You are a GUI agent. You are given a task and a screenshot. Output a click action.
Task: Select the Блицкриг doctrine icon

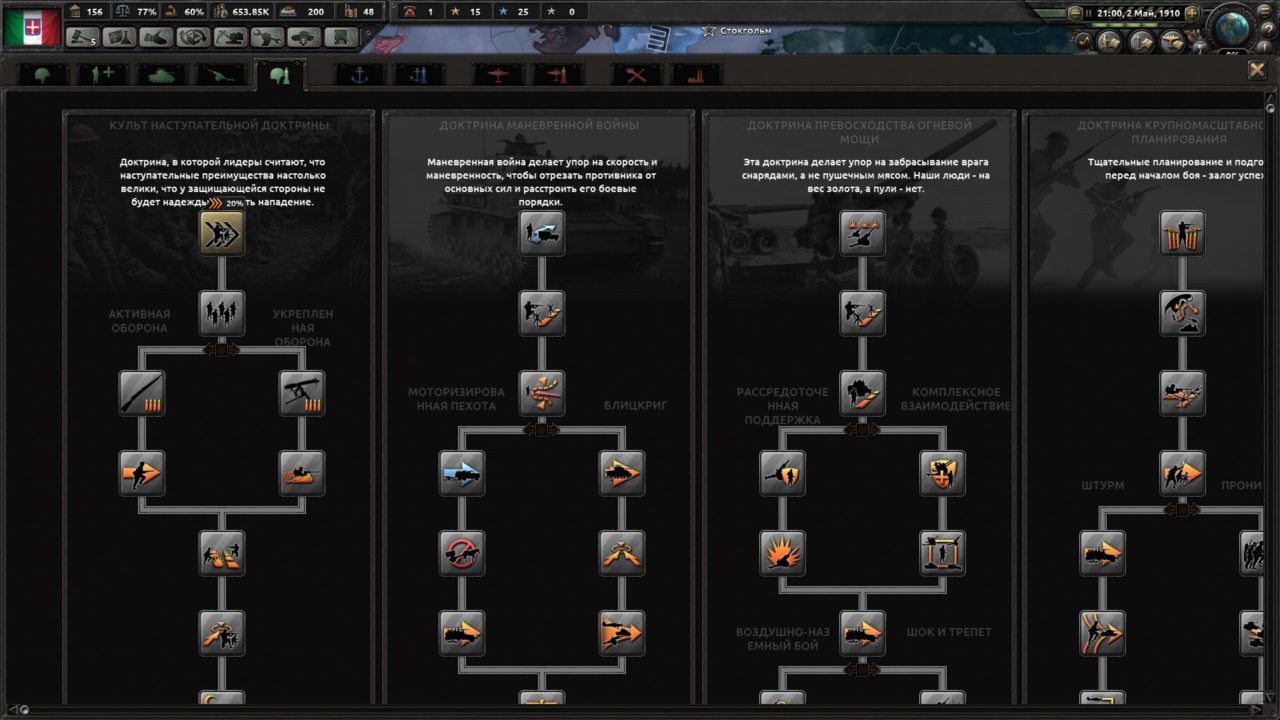tap(622, 471)
